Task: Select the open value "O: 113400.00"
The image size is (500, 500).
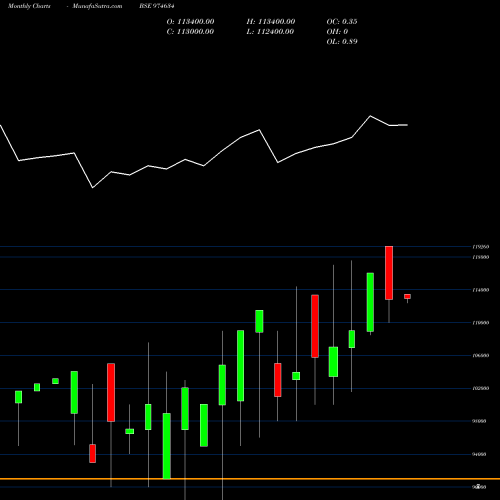Action: (190, 22)
